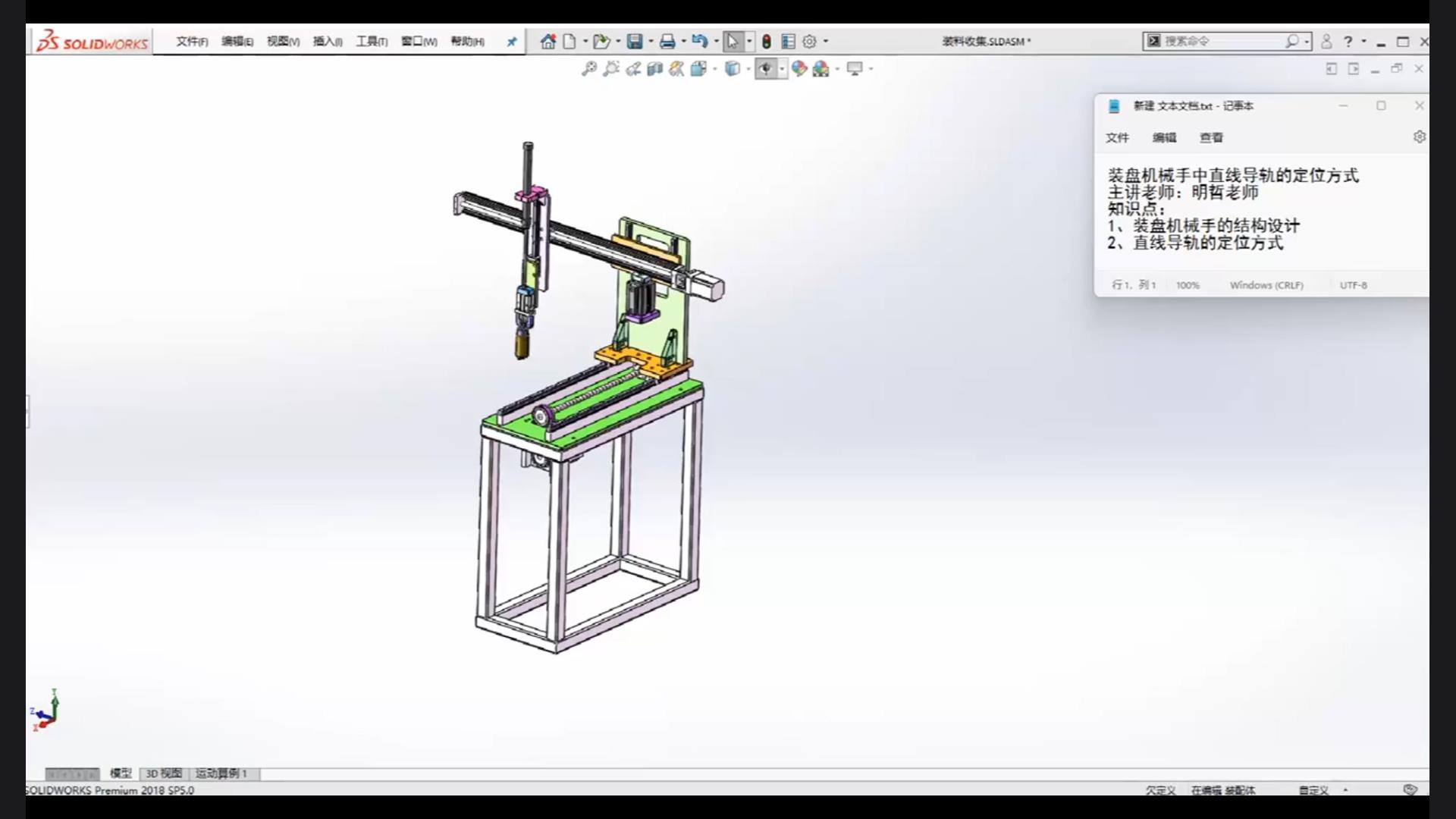The image size is (1456, 819).
Task: Click the Rebuild traffic light icon
Action: (x=767, y=42)
